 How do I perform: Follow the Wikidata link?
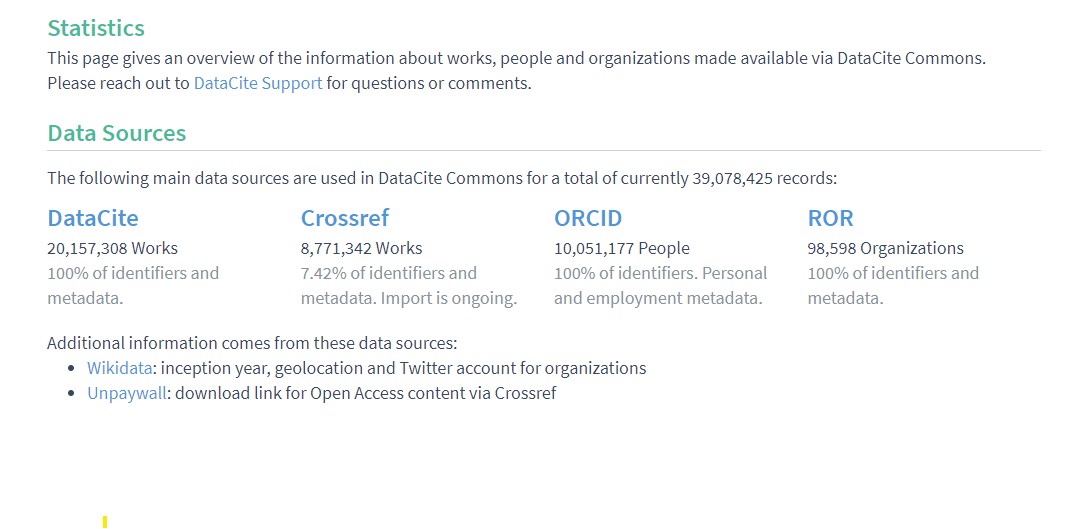(119, 368)
